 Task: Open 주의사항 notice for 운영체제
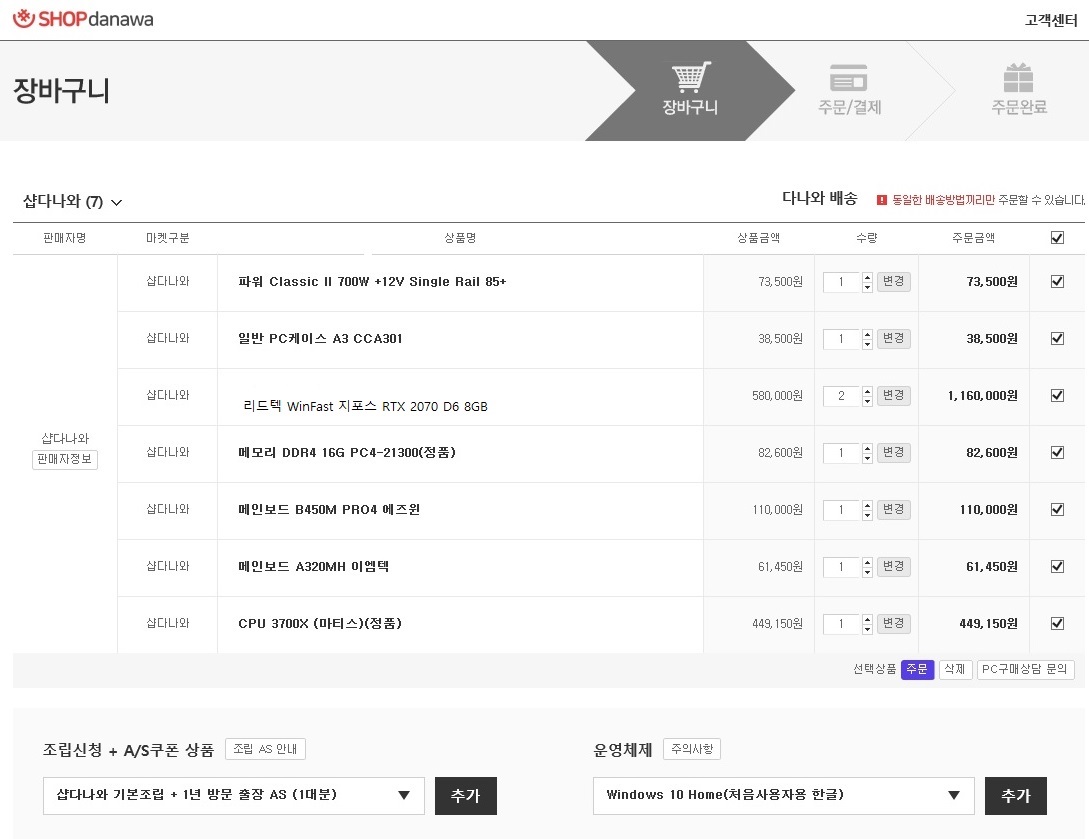pos(692,749)
